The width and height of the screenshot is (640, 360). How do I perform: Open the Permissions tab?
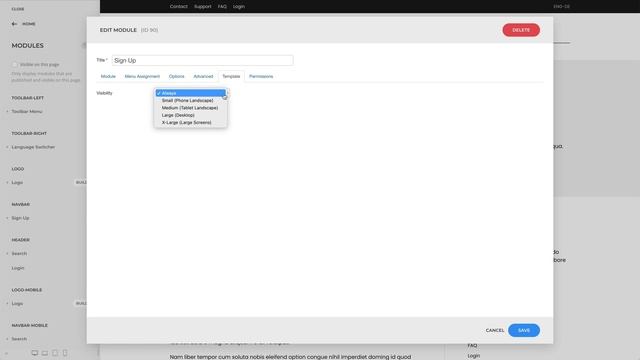tap(261, 76)
